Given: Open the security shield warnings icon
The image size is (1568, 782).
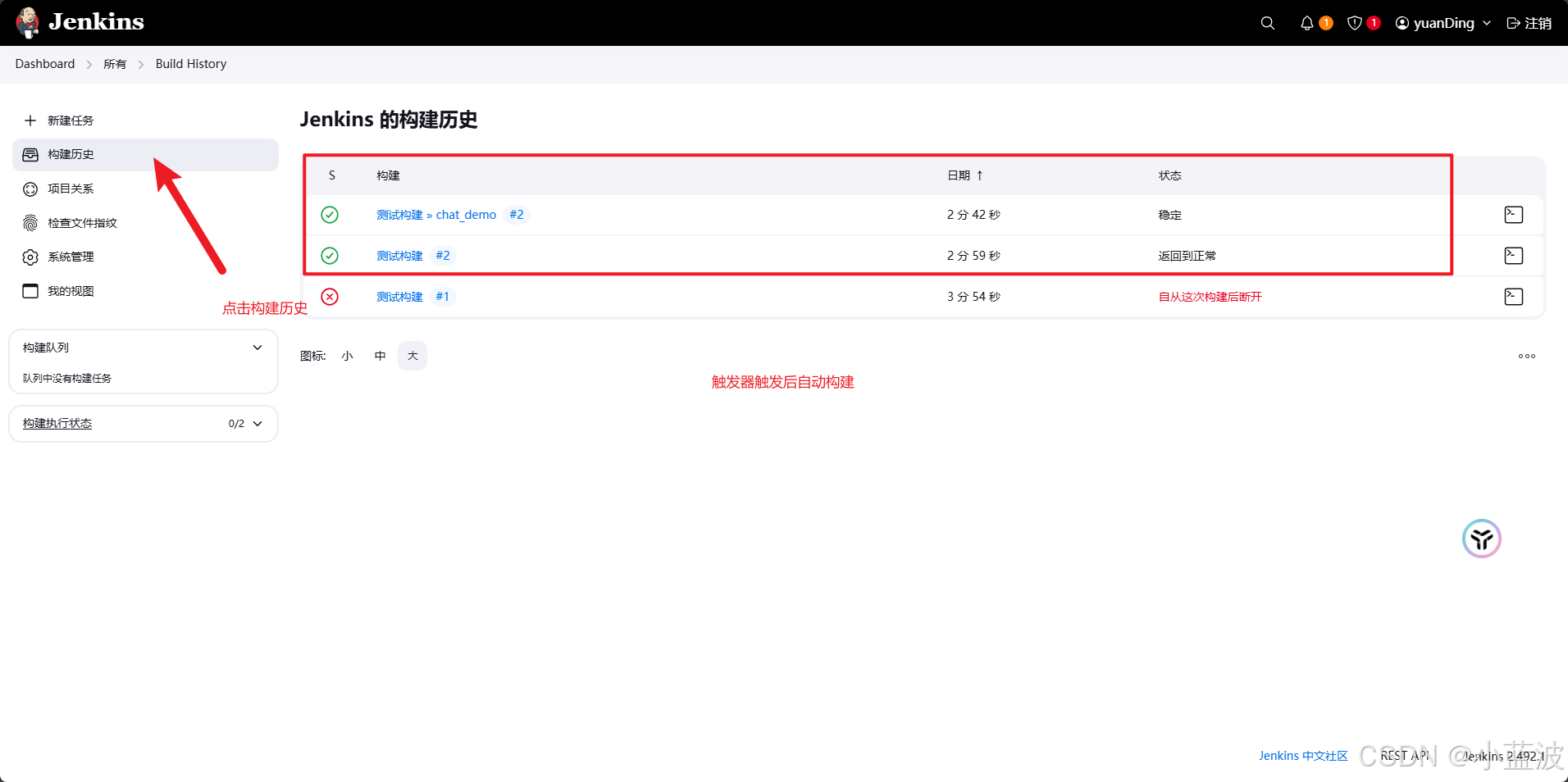Looking at the screenshot, I should point(1355,23).
